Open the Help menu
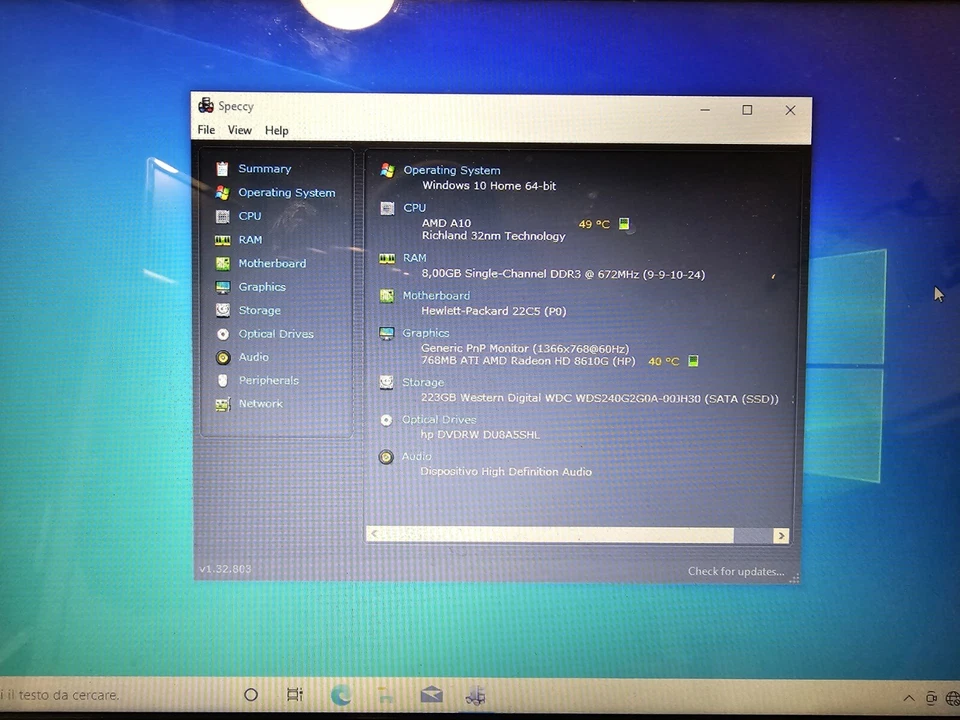 [276, 130]
